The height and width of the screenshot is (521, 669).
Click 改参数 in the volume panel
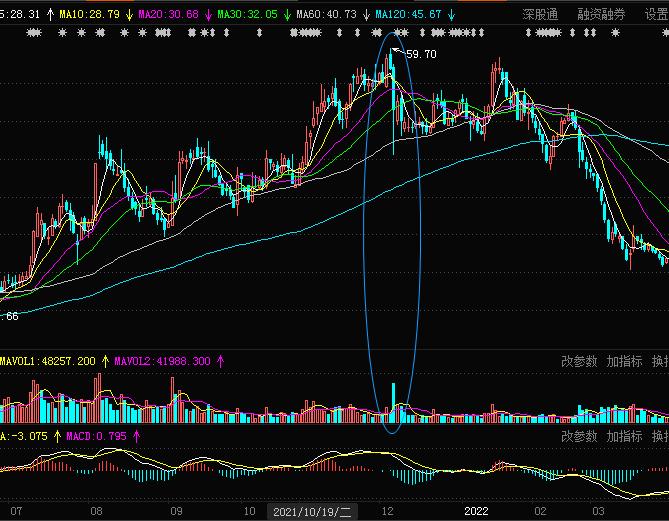click(x=579, y=361)
